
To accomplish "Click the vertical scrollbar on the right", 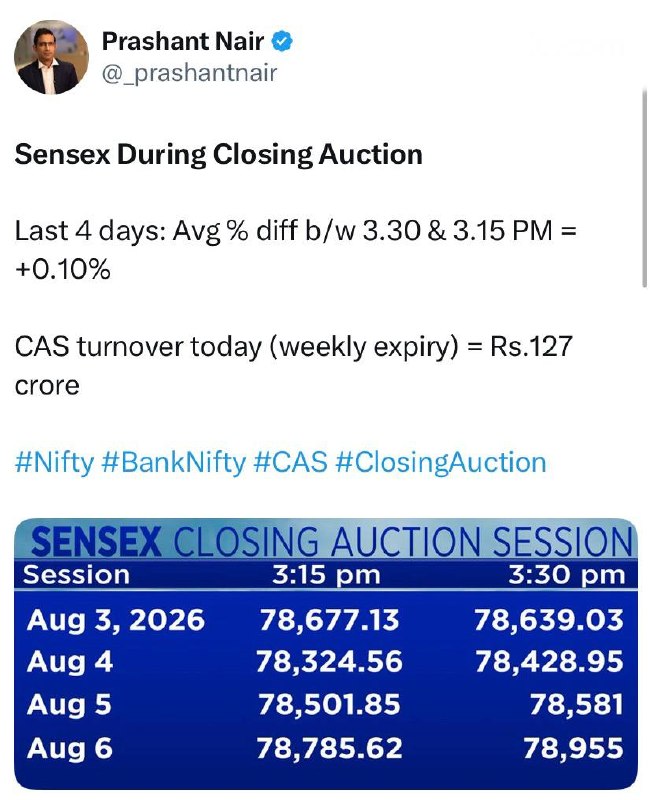I will point(644,188).
